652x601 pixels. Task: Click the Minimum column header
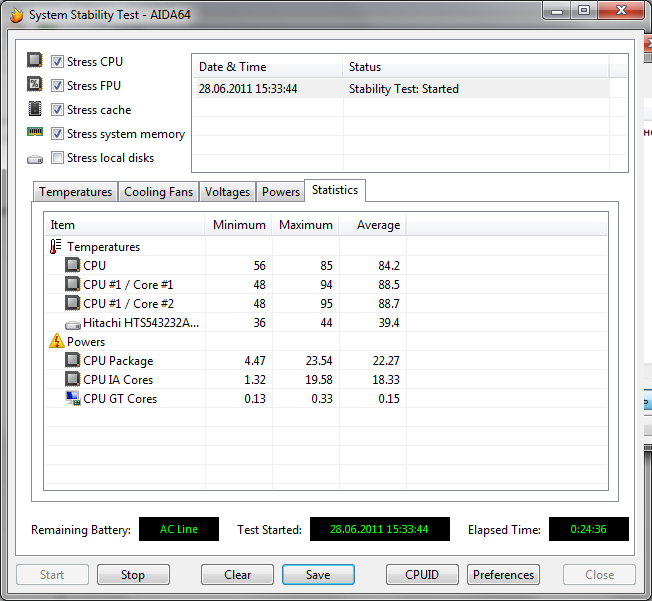pos(238,225)
